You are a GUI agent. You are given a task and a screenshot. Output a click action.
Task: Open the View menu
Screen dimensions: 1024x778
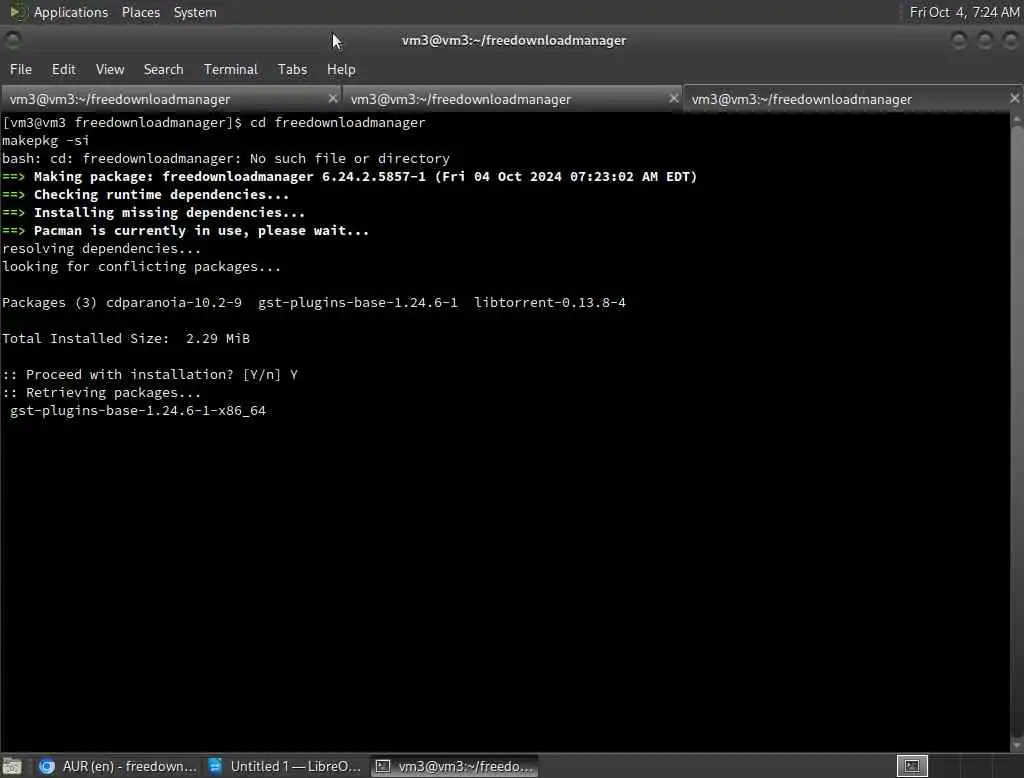click(x=110, y=69)
